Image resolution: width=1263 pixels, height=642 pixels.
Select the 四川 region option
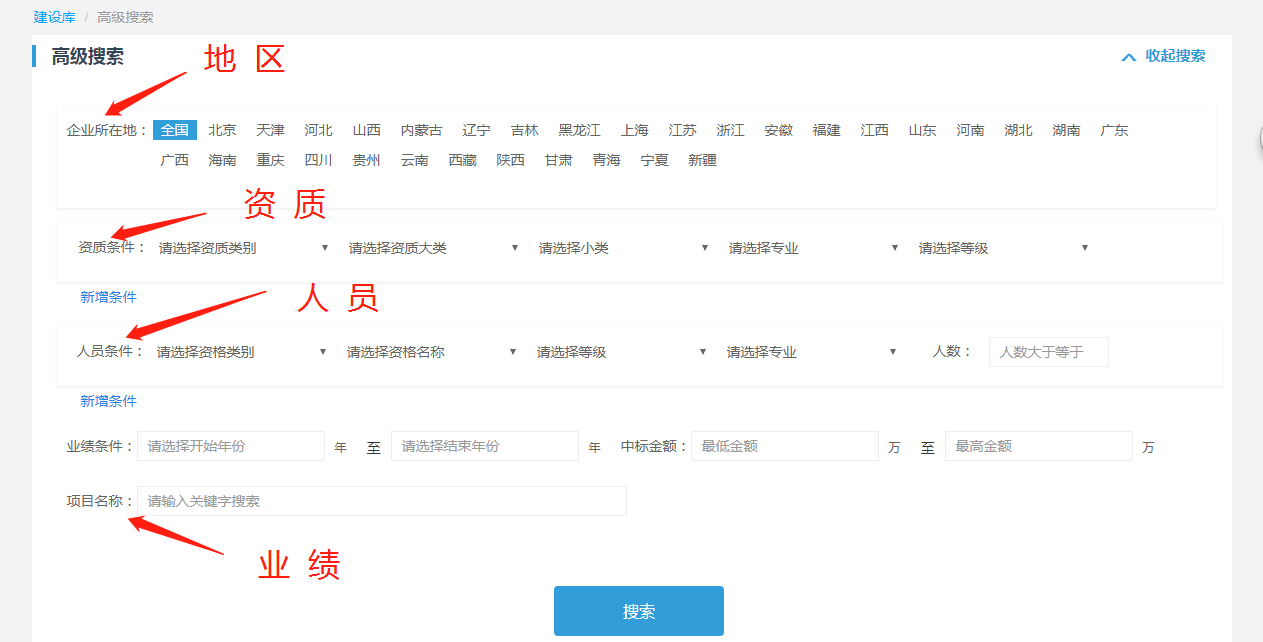click(319, 160)
